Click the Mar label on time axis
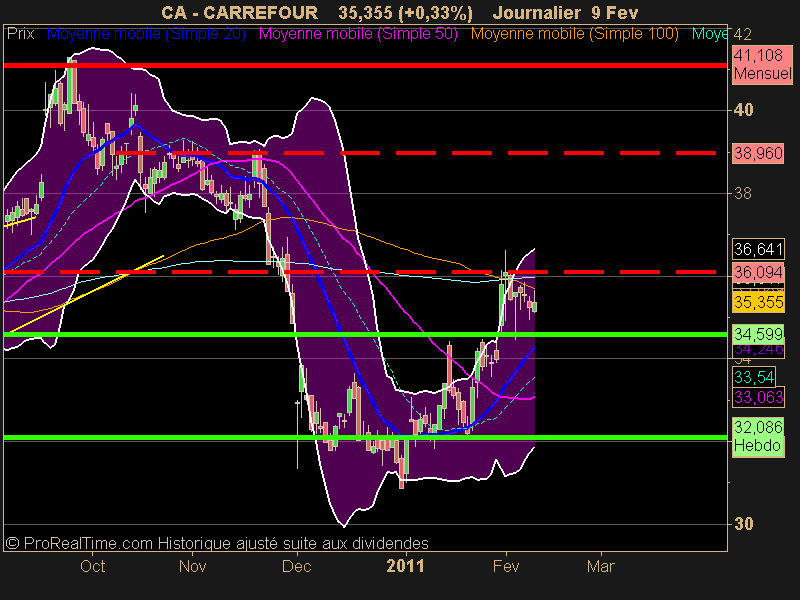This screenshot has height=600, width=800. click(x=601, y=566)
